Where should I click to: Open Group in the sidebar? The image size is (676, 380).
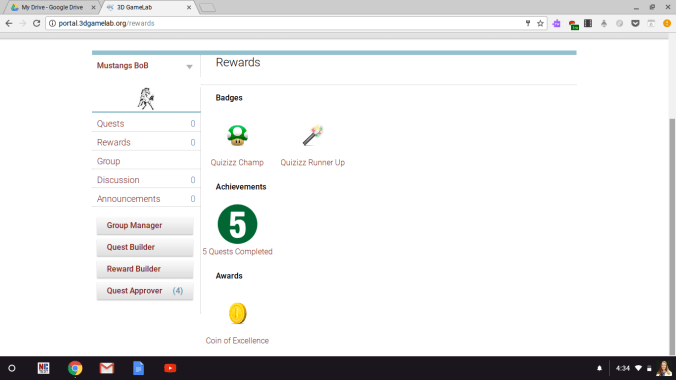tap(146, 161)
